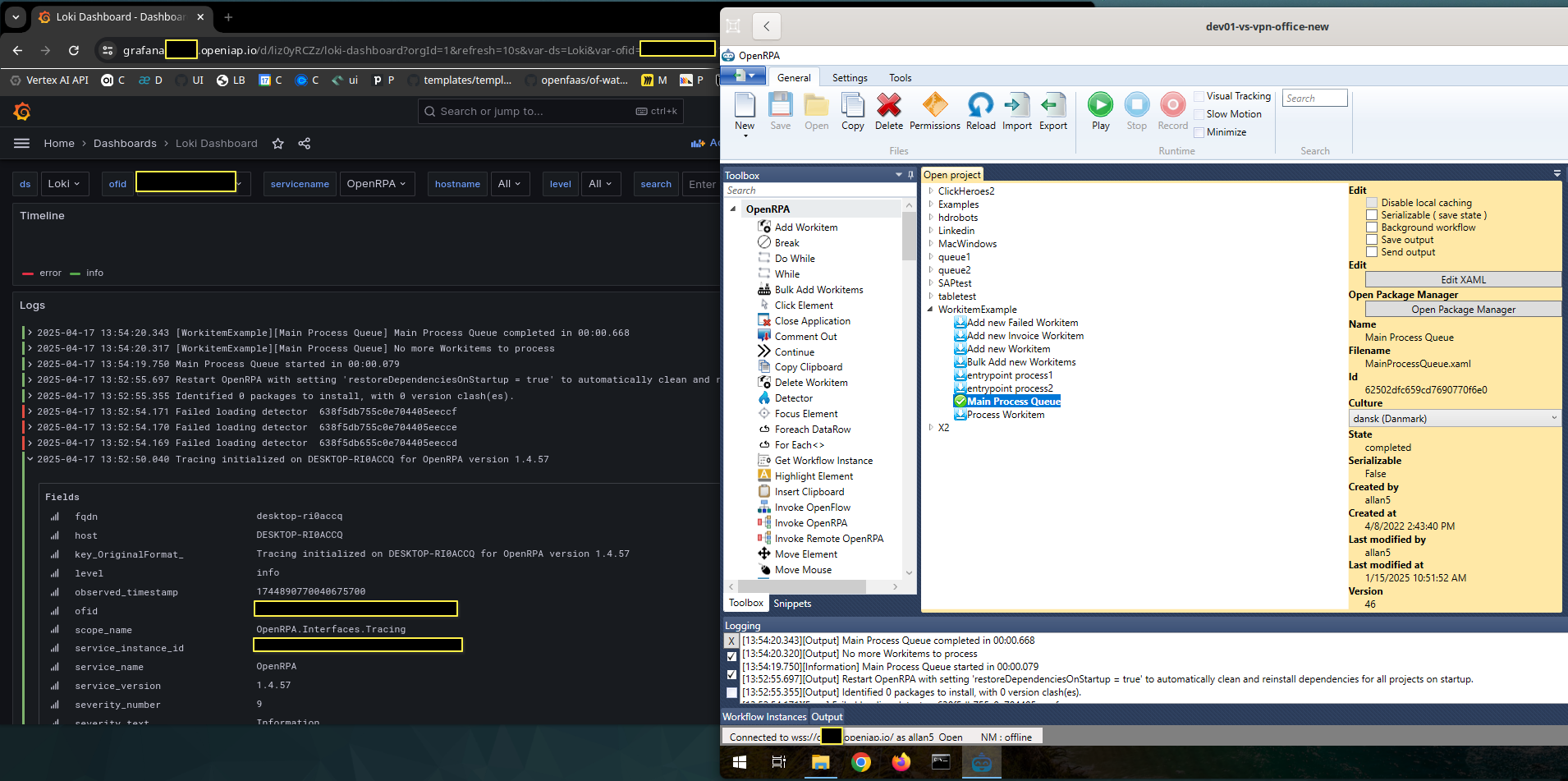
Task: Click the Grafana logo icon
Action: 22,111
